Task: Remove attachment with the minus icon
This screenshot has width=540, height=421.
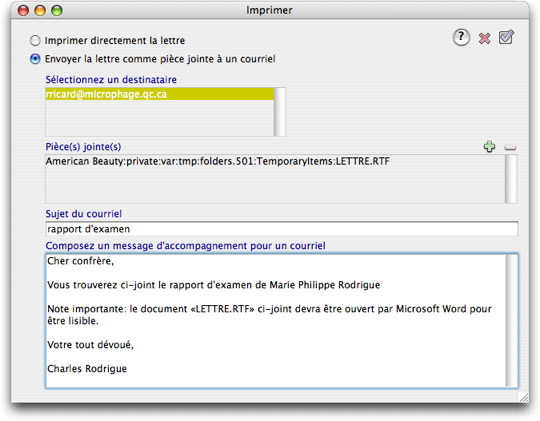Action: (510, 147)
